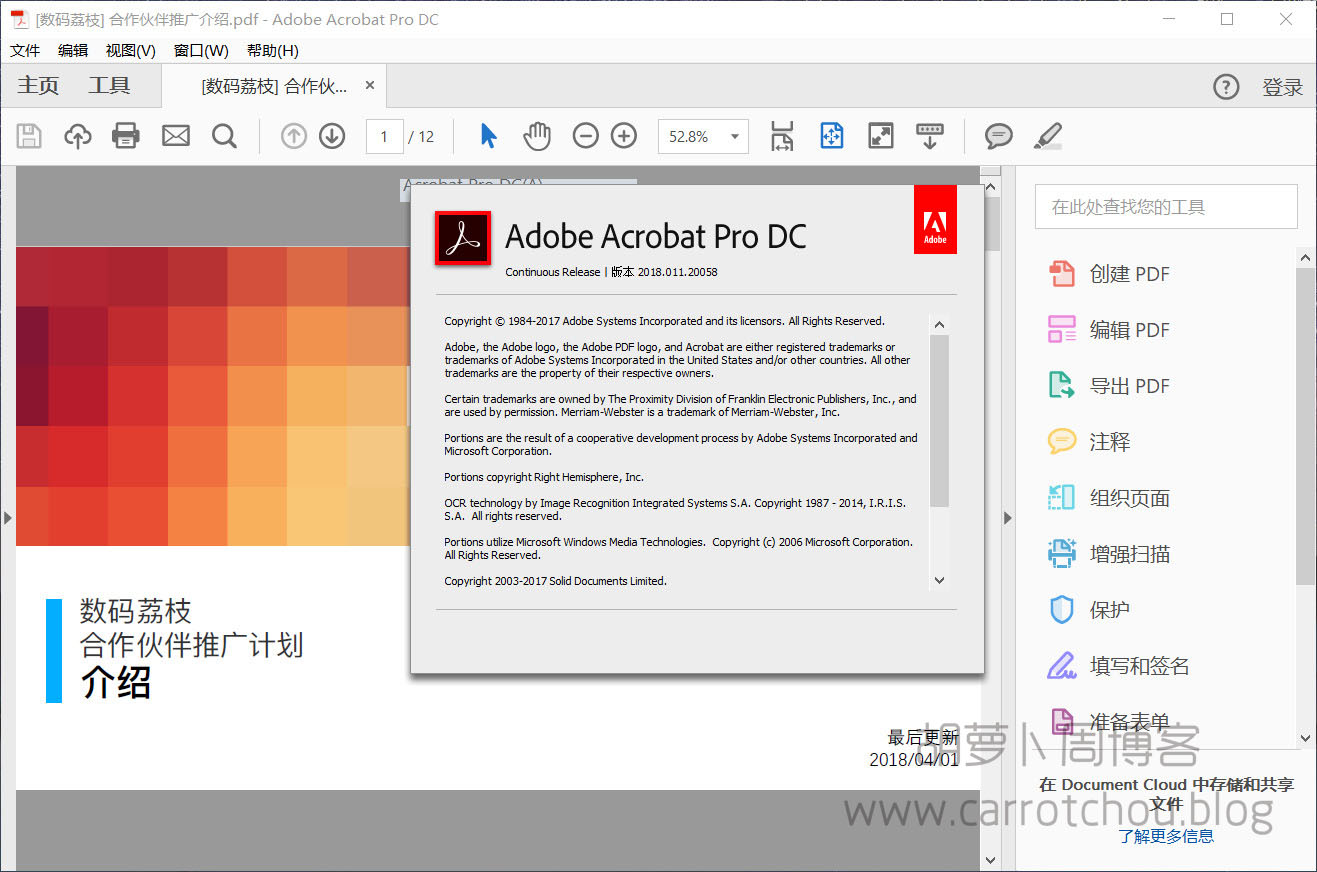Click the Create PDF tool icon
The height and width of the screenshot is (872, 1317).
pyautogui.click(x=1061, y=273)
